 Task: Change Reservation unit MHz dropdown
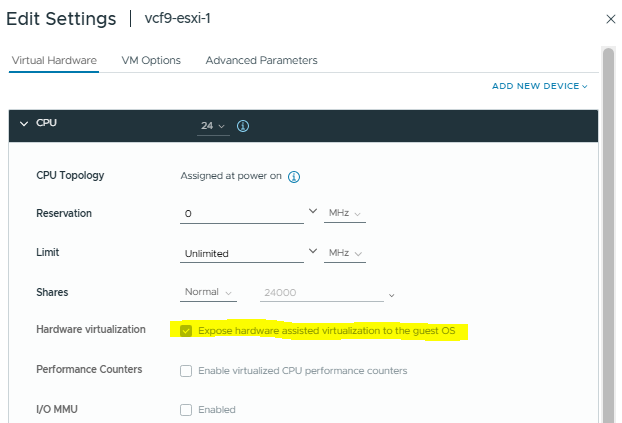click(346, 214)
